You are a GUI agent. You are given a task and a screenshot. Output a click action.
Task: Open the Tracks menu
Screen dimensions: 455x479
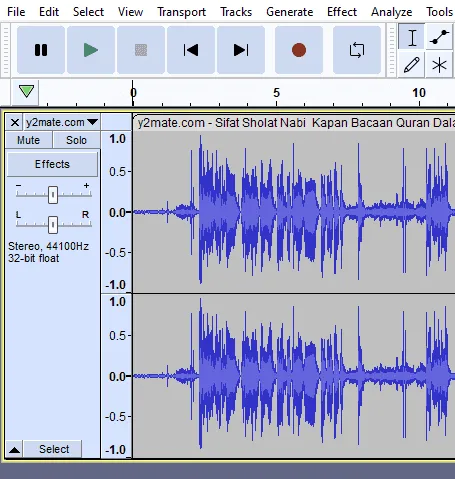(x=236, y=12)
